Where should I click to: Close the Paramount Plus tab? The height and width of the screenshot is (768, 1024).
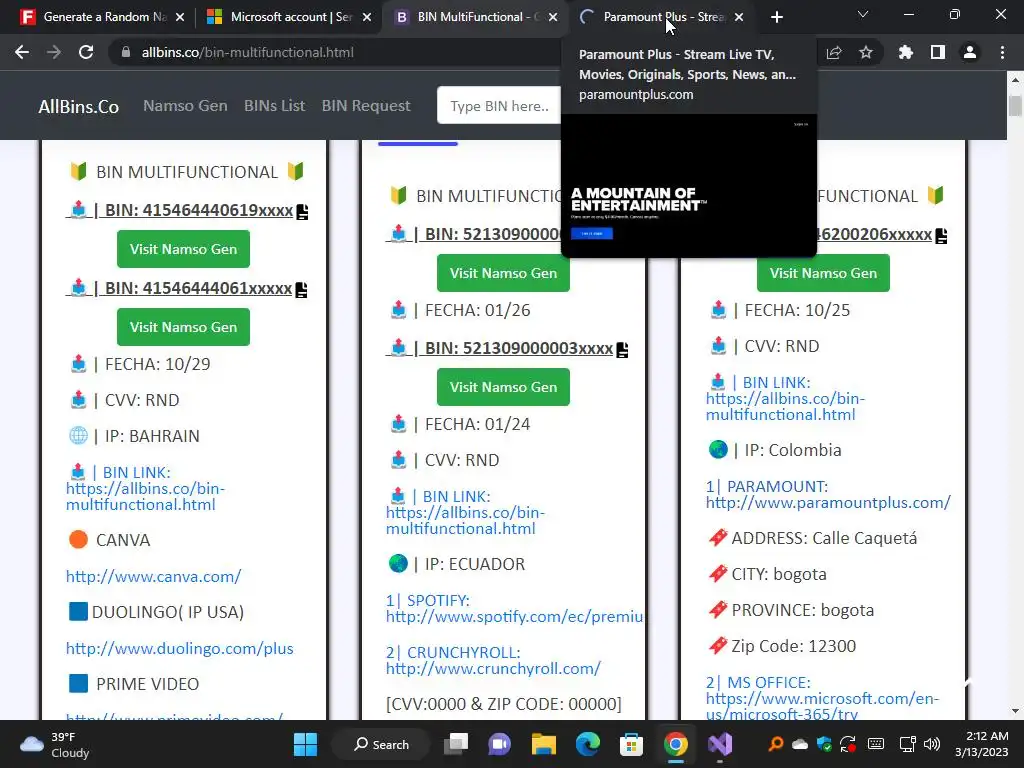tap(739, 17)
